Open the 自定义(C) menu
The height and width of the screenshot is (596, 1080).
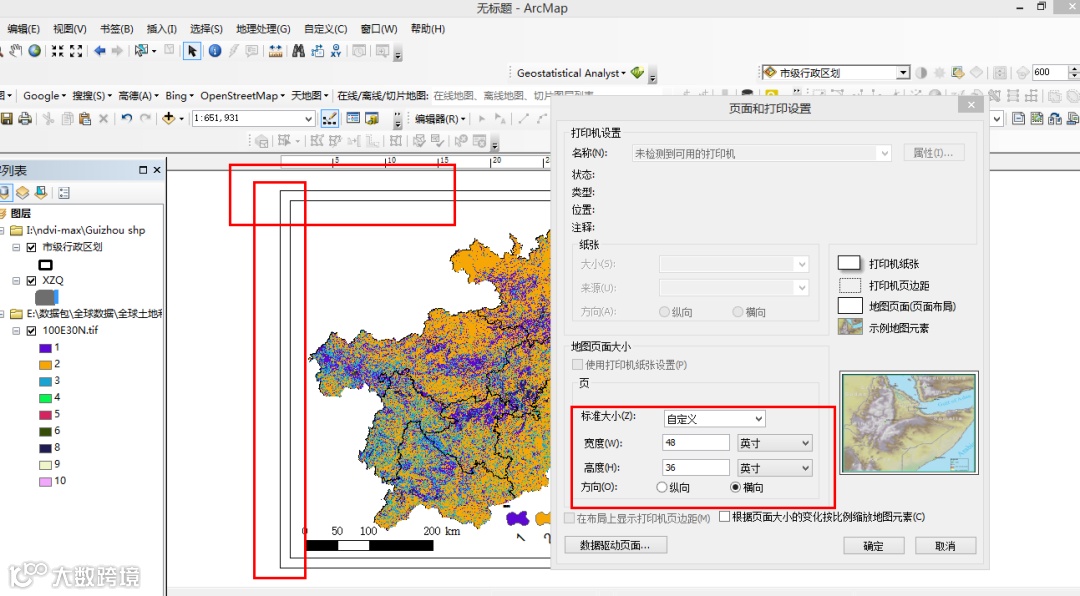(x=326, y=29)
